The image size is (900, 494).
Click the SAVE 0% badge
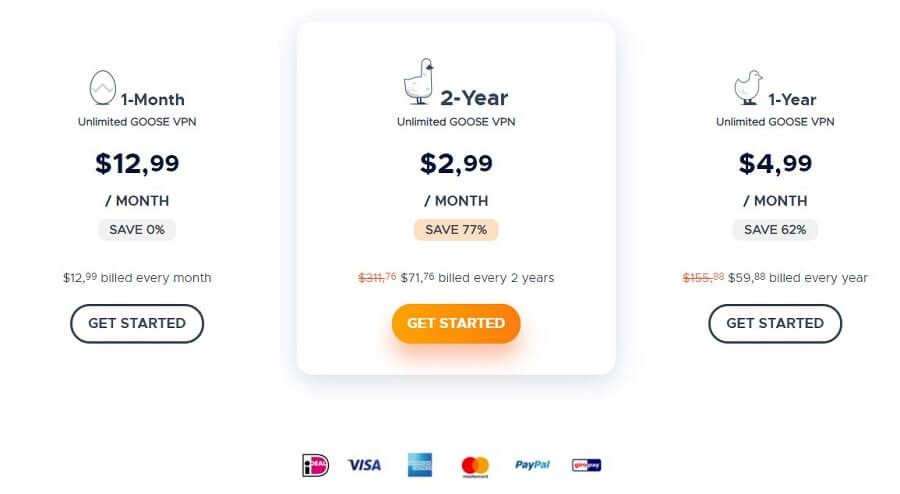(137, 230)
